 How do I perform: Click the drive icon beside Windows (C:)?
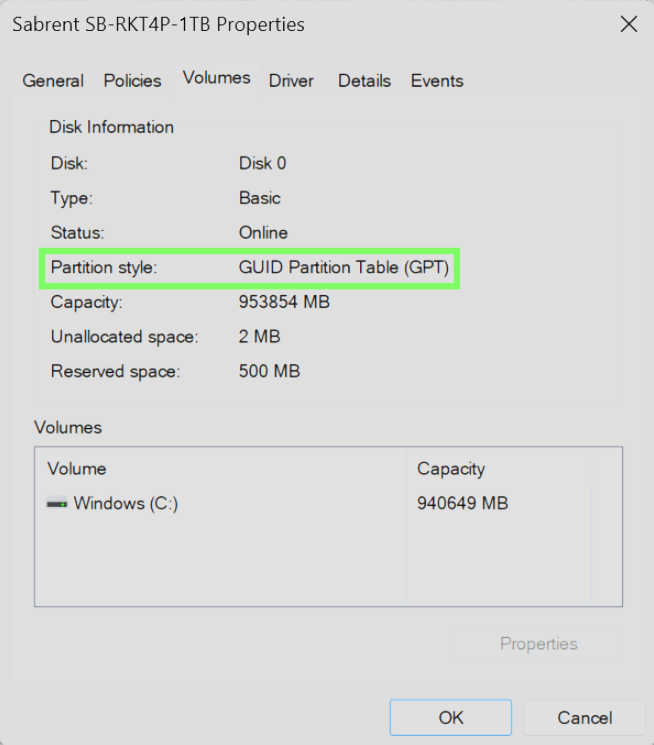(57, 504)
